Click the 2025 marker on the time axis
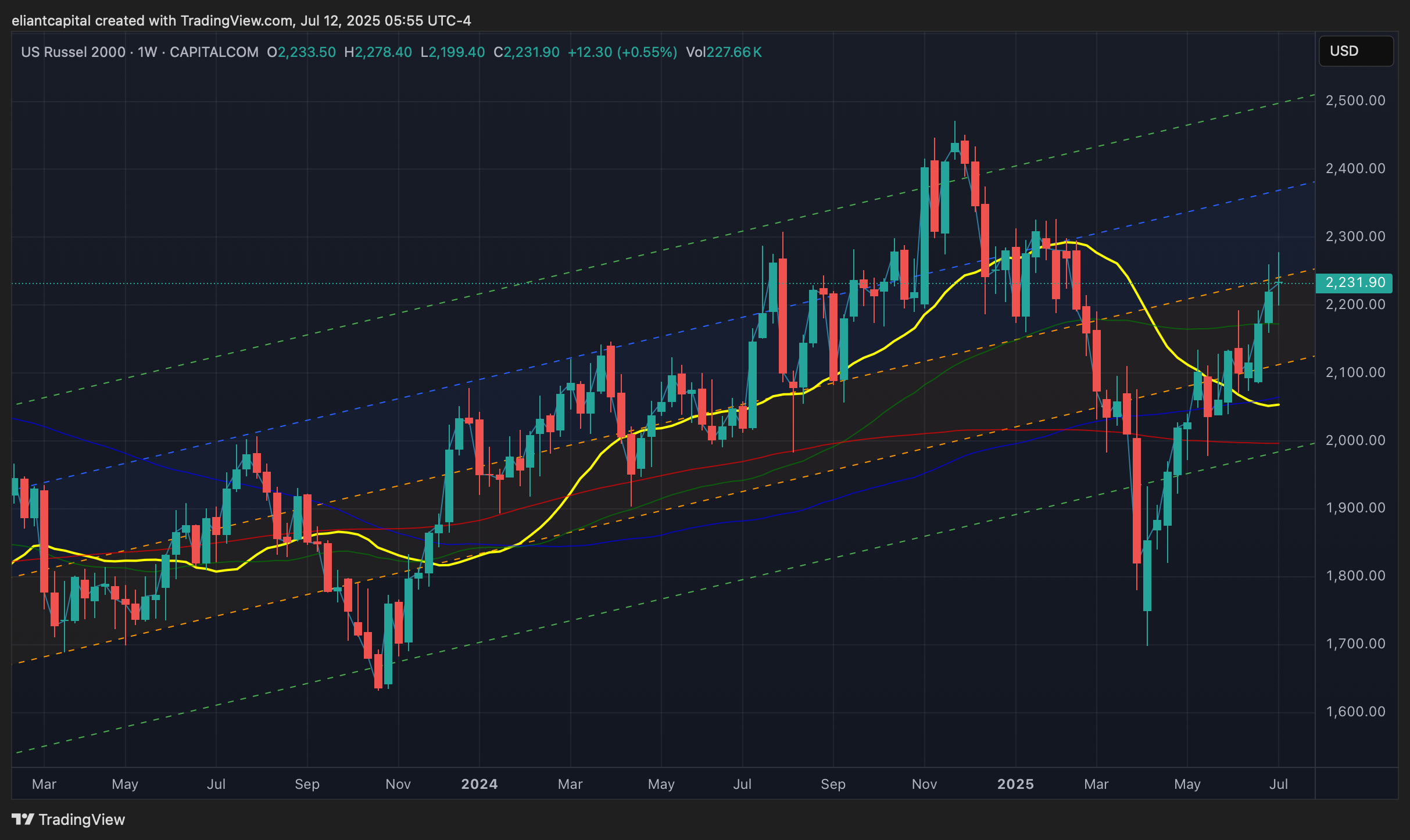Image resolution: width=1410 pixels, height=840 pixels. click(1015, 784)
